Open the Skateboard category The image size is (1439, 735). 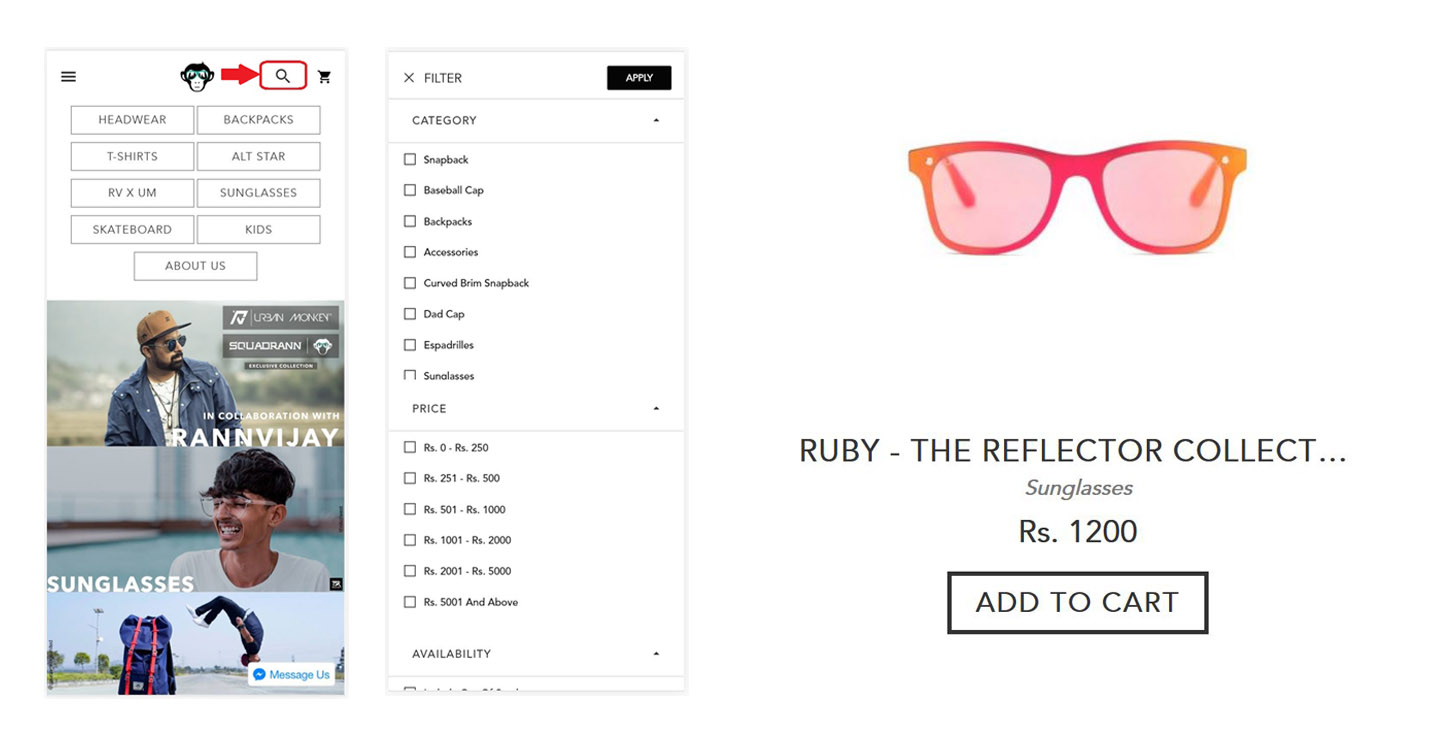tap(132, 230)
